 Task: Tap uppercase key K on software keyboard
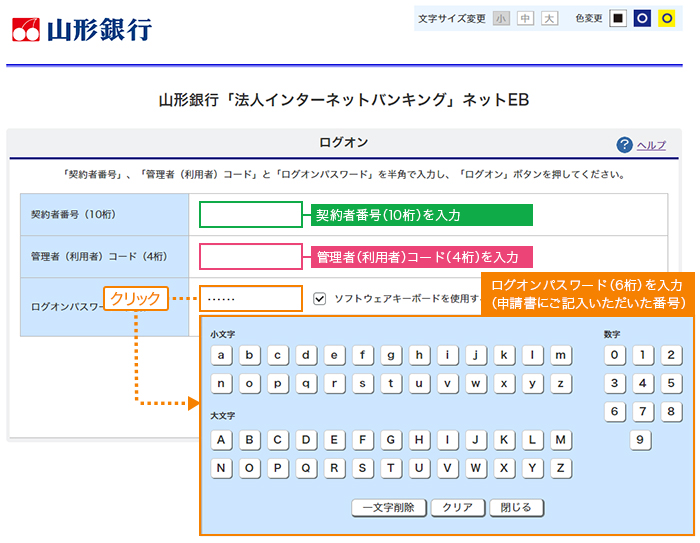coord(504,440)
